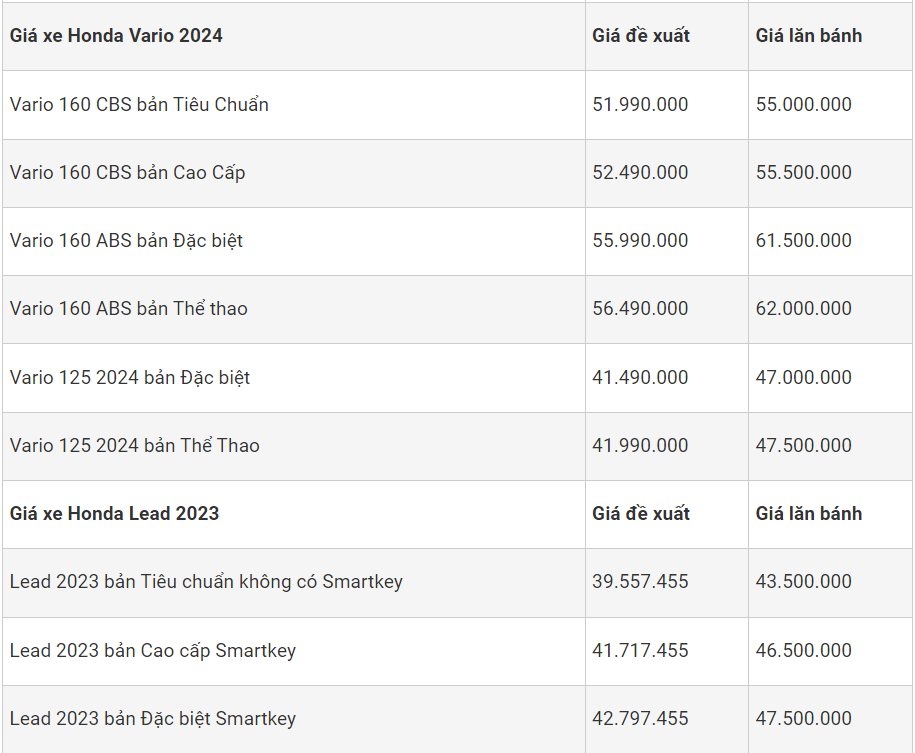915x753 pixels.
Task: Select the on-road price 62.000.000
Action: [804, 309]
